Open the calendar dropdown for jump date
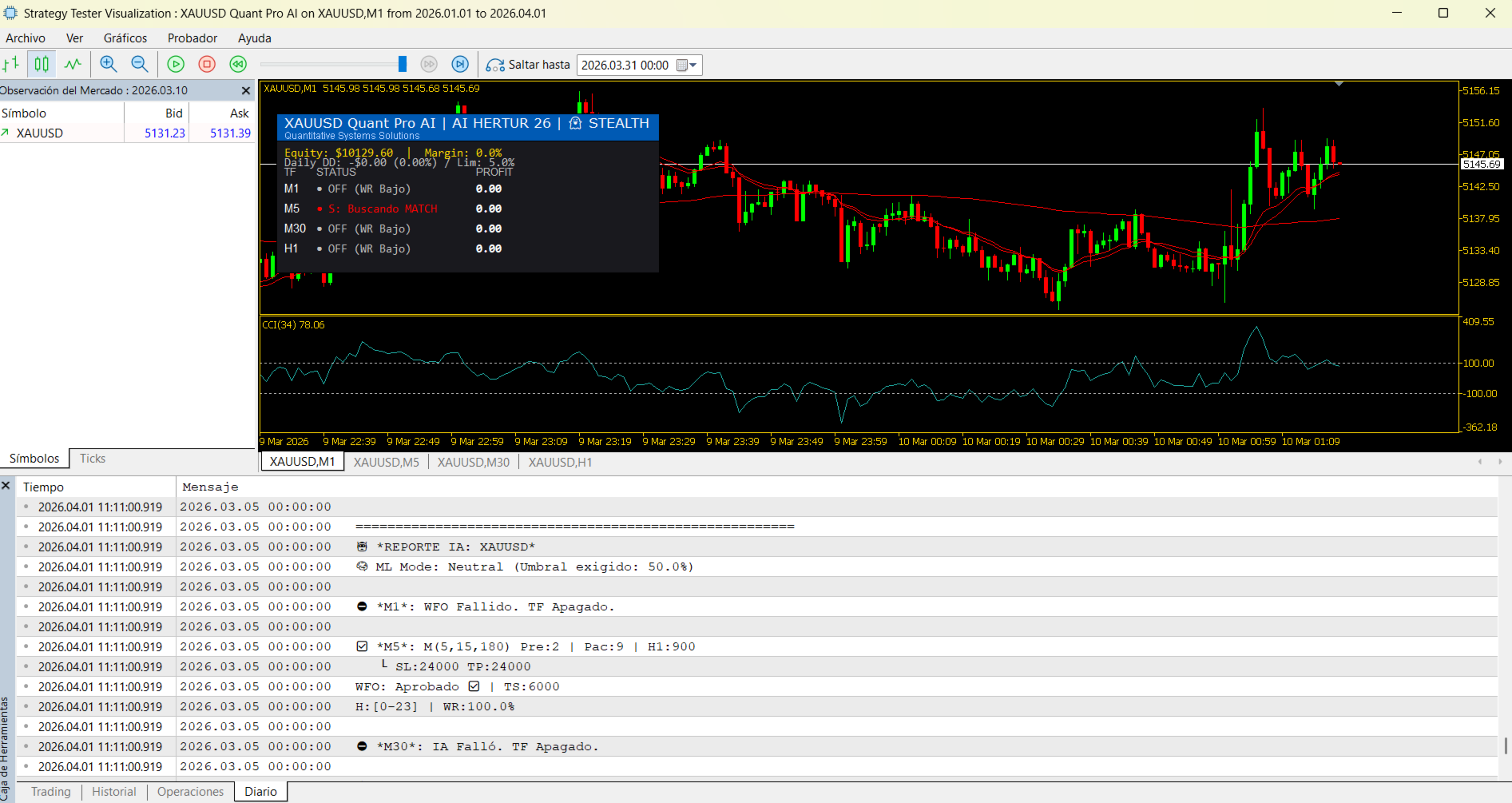 687,66
